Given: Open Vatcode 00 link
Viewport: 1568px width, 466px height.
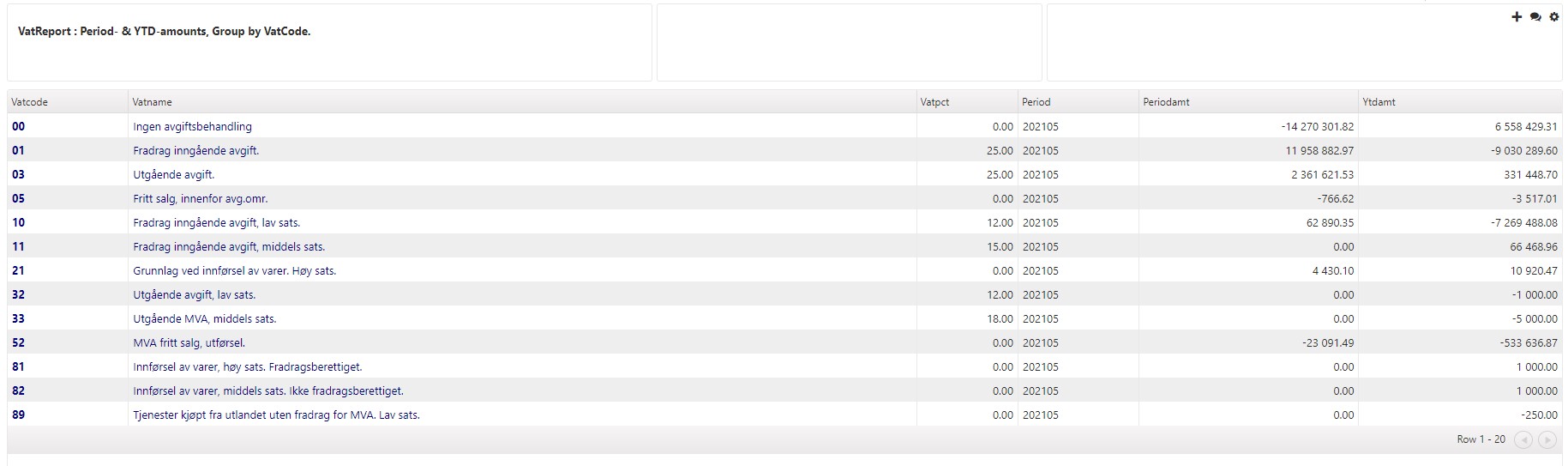Looking at the screenshot, I should click(x=18, y=127).
